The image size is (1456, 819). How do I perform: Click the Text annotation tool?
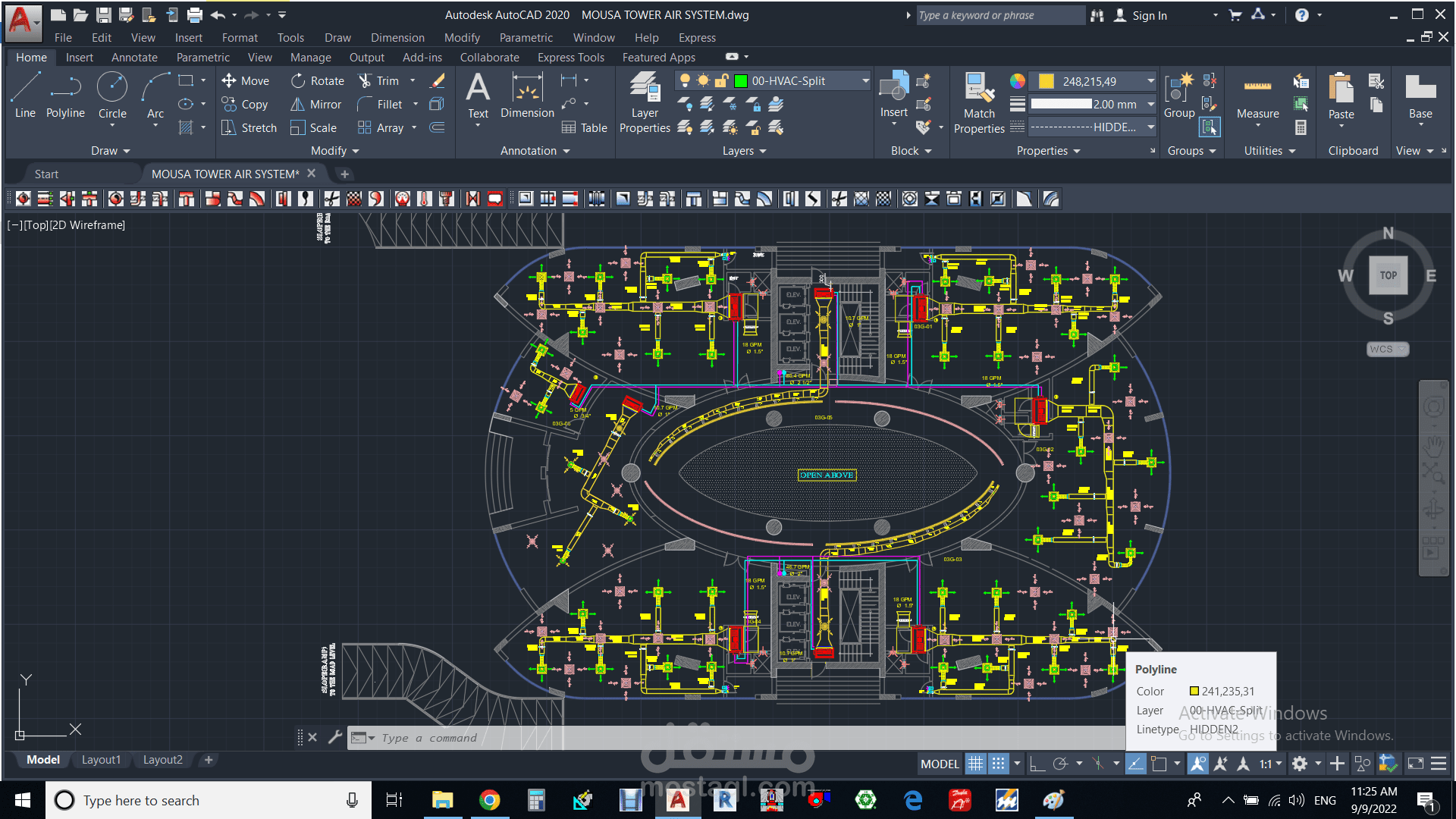[x=478, y=95]
